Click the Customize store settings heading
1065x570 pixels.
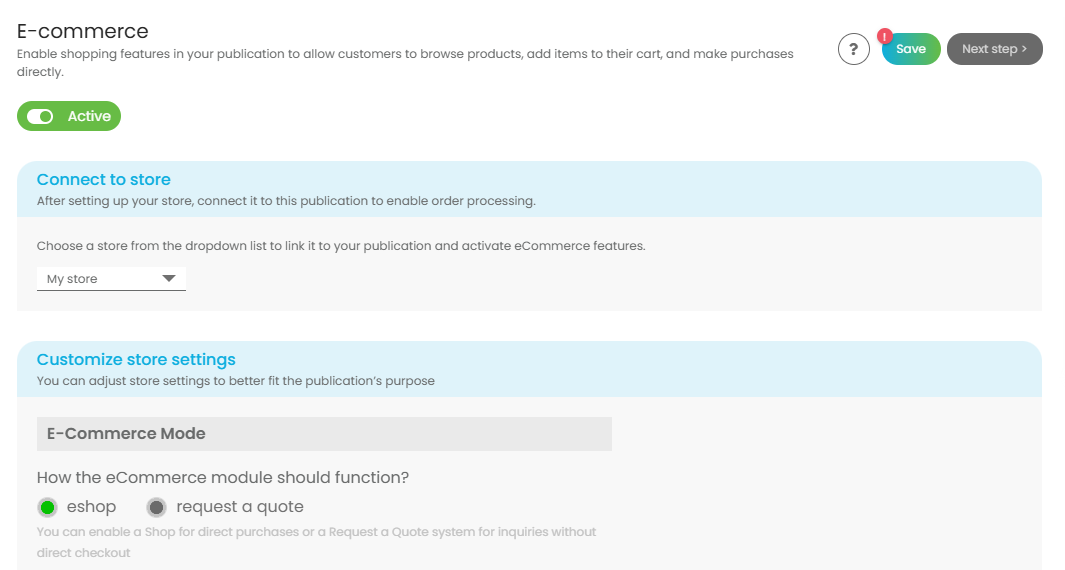point(136,360)
